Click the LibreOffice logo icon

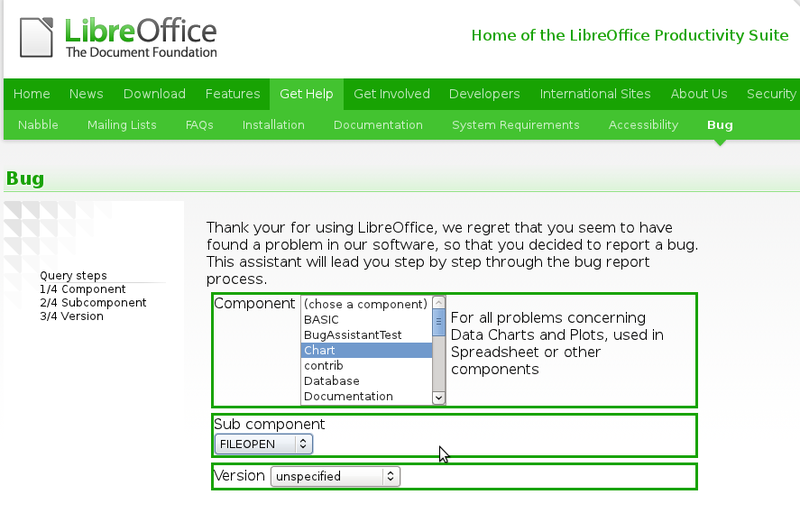pyautogui.click(x=38, y=37)
